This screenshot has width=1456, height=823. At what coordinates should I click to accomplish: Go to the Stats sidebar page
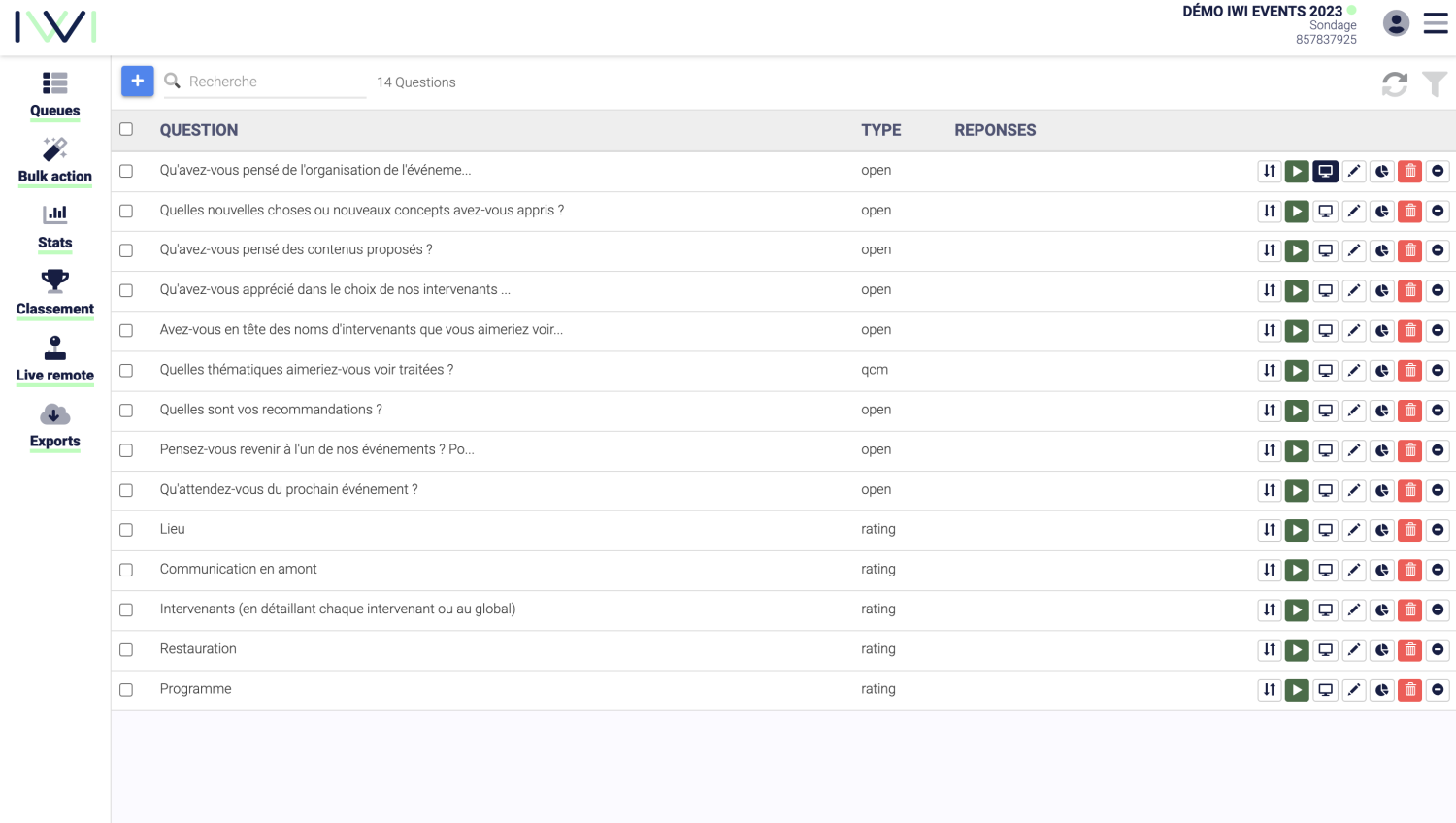click(54, 227)
